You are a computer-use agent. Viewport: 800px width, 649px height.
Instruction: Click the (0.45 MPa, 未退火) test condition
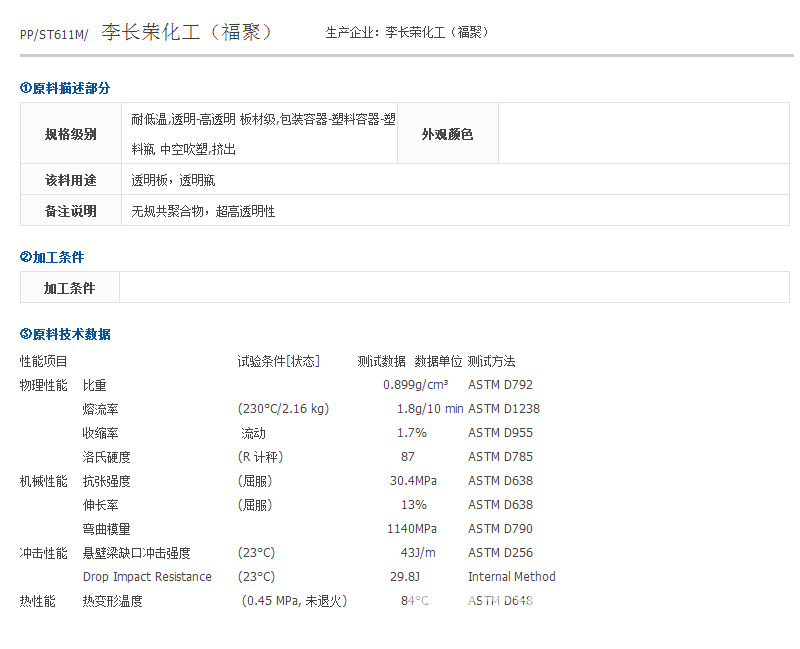[x=294, y=601]
